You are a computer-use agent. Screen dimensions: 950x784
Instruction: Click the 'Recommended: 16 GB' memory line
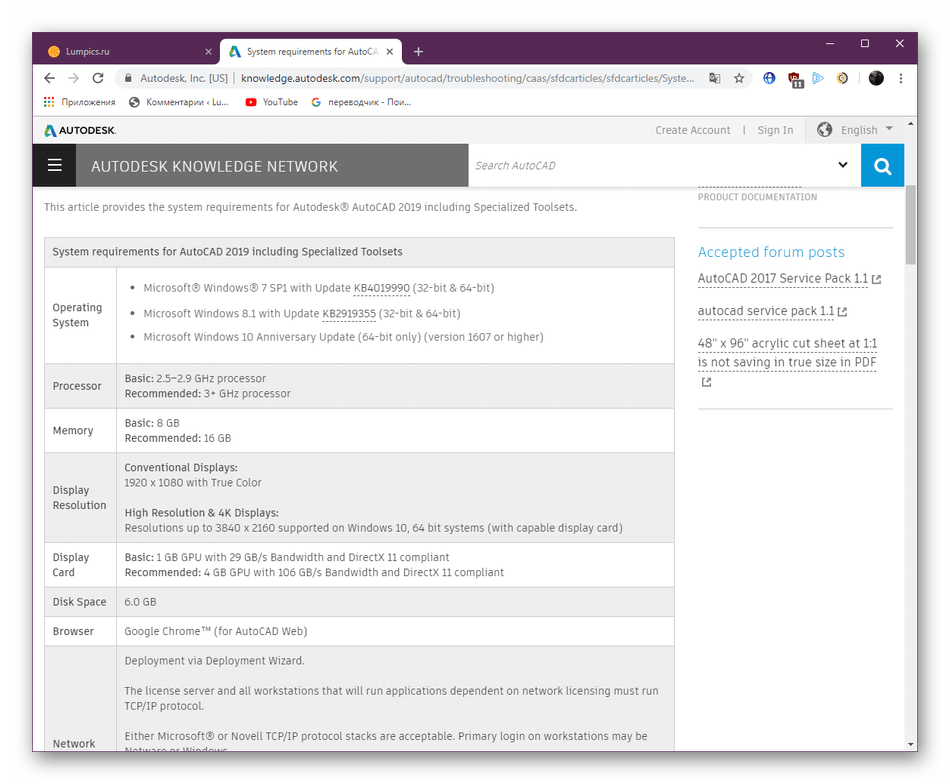pos(178,438)
